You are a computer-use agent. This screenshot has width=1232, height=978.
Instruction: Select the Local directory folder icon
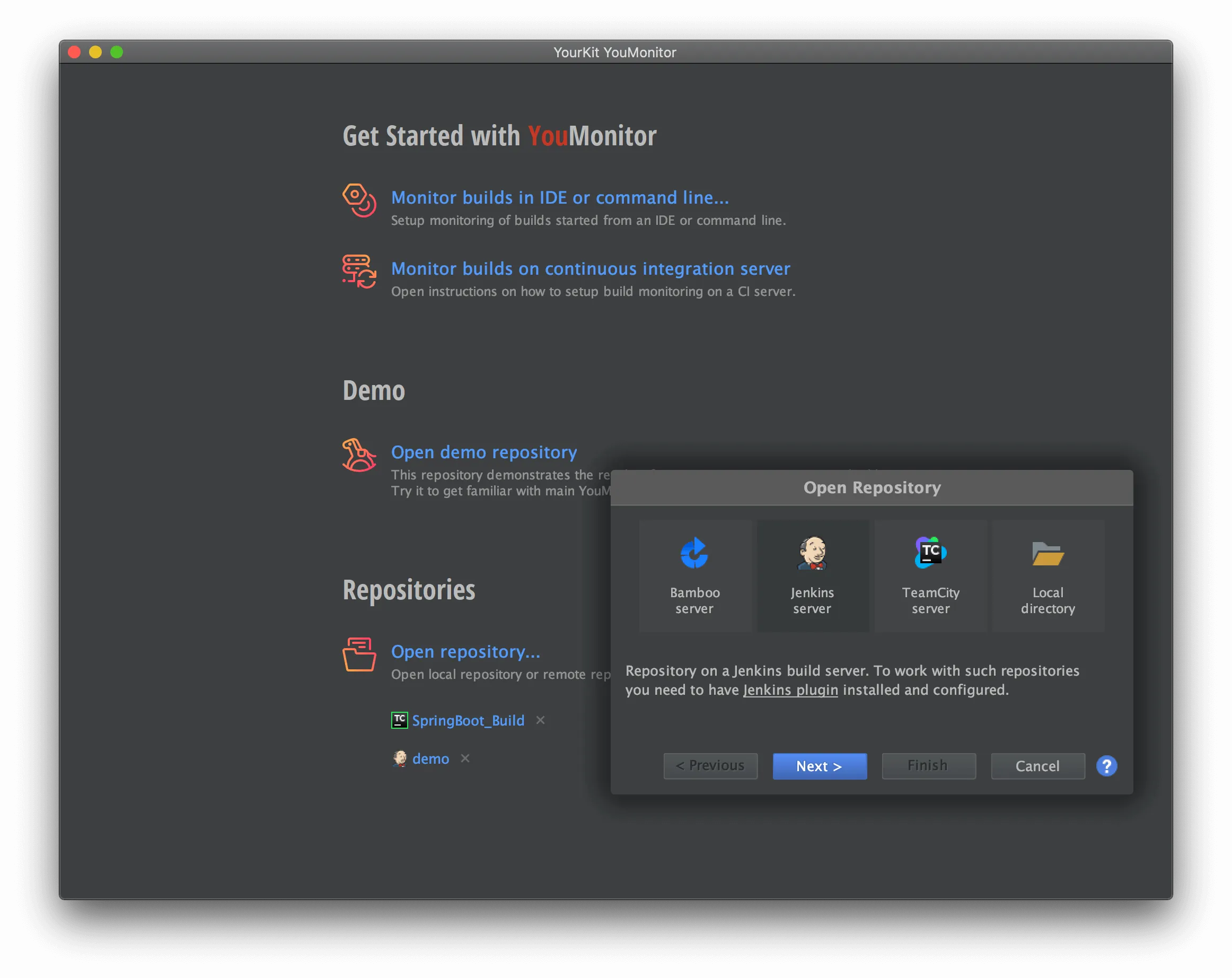1048,554
